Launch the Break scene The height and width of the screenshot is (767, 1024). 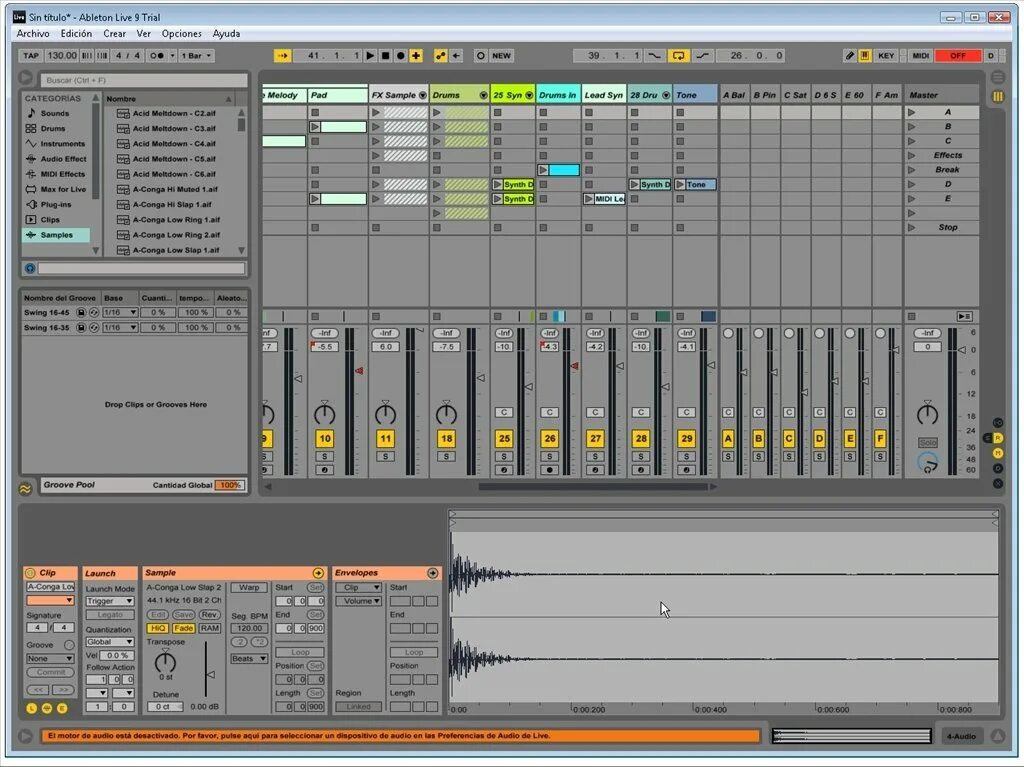pos(912,170)
